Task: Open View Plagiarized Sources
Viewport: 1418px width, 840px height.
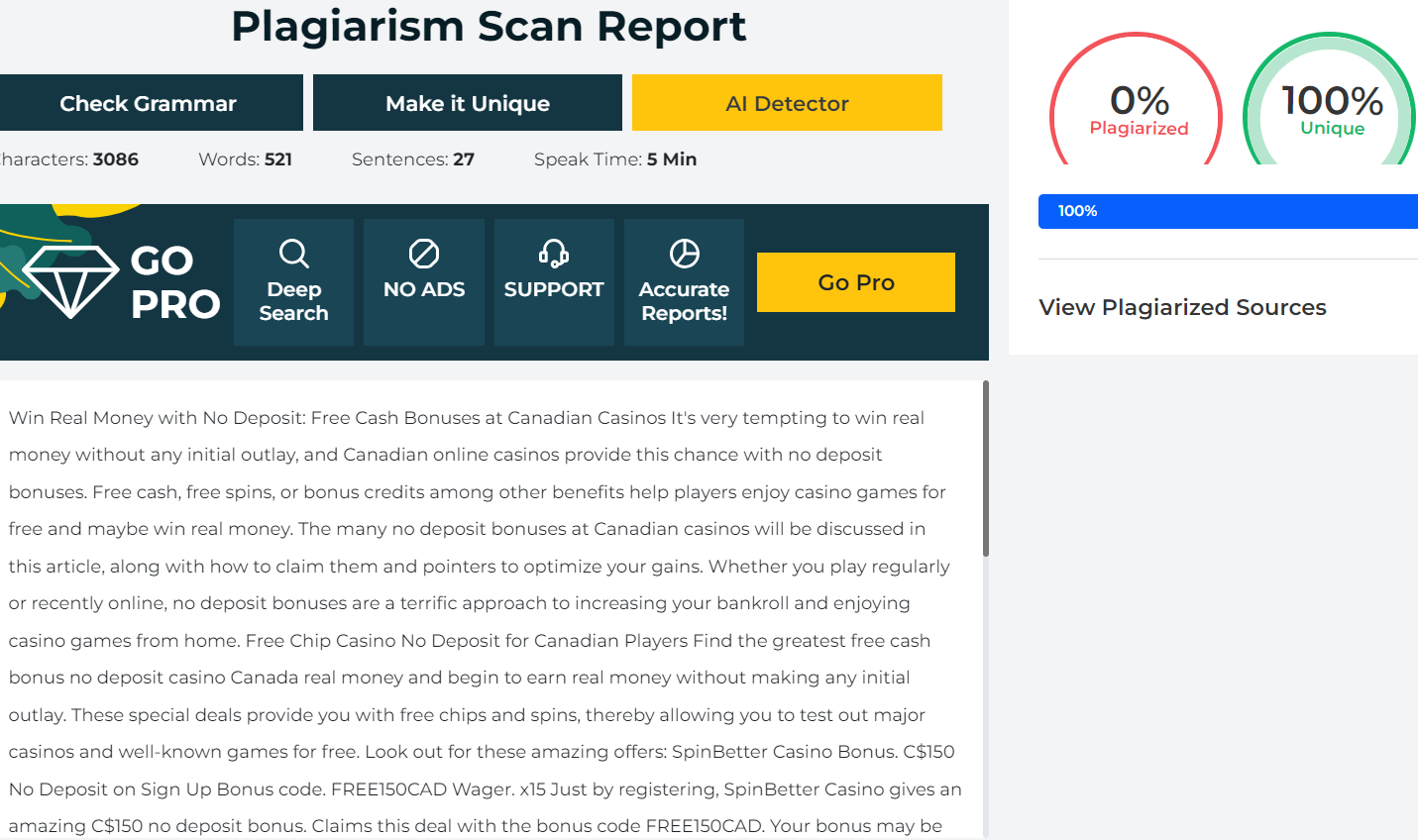Action: [x=1182, y=307]
